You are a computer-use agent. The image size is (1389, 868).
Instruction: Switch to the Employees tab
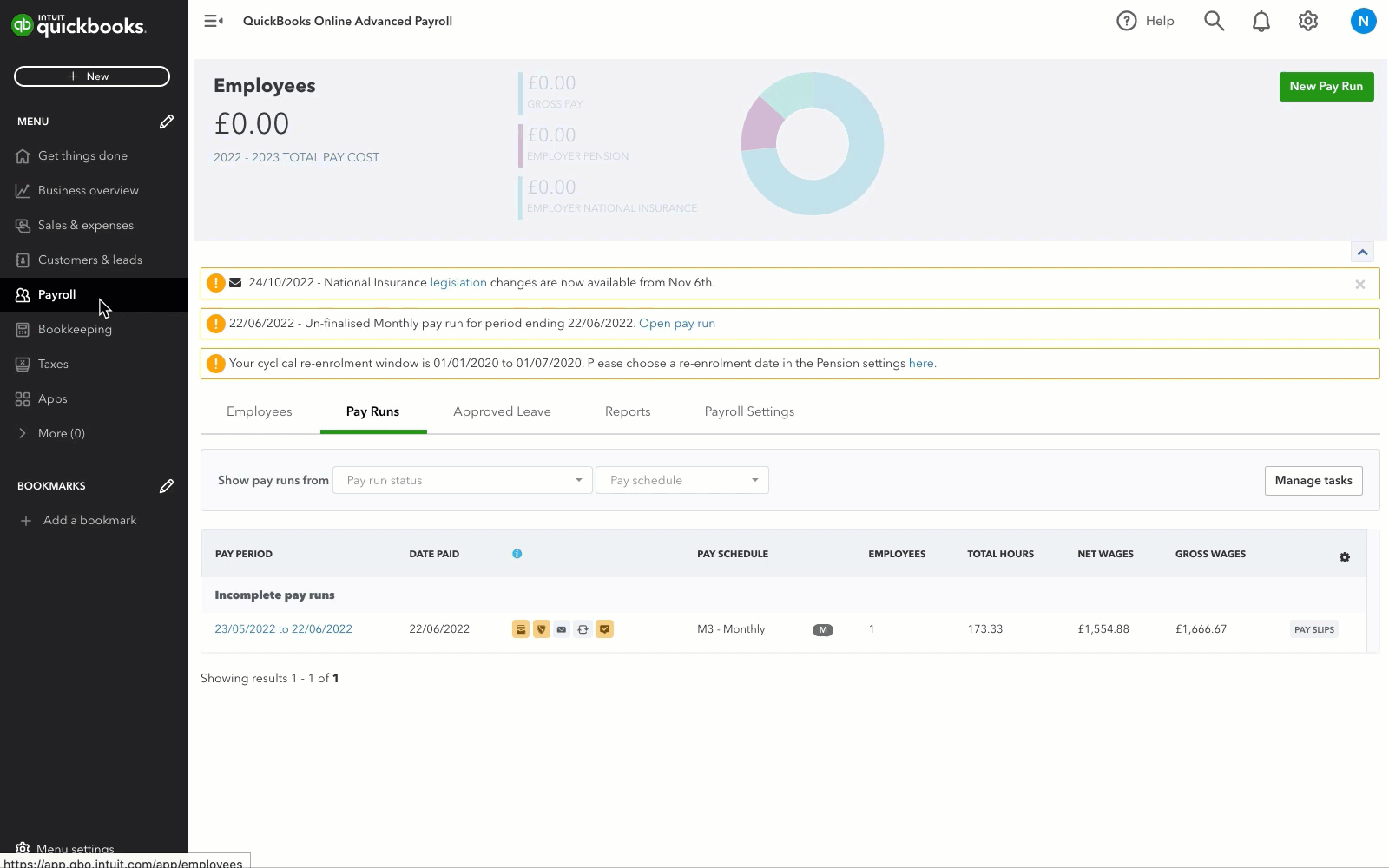pos(260,412)
